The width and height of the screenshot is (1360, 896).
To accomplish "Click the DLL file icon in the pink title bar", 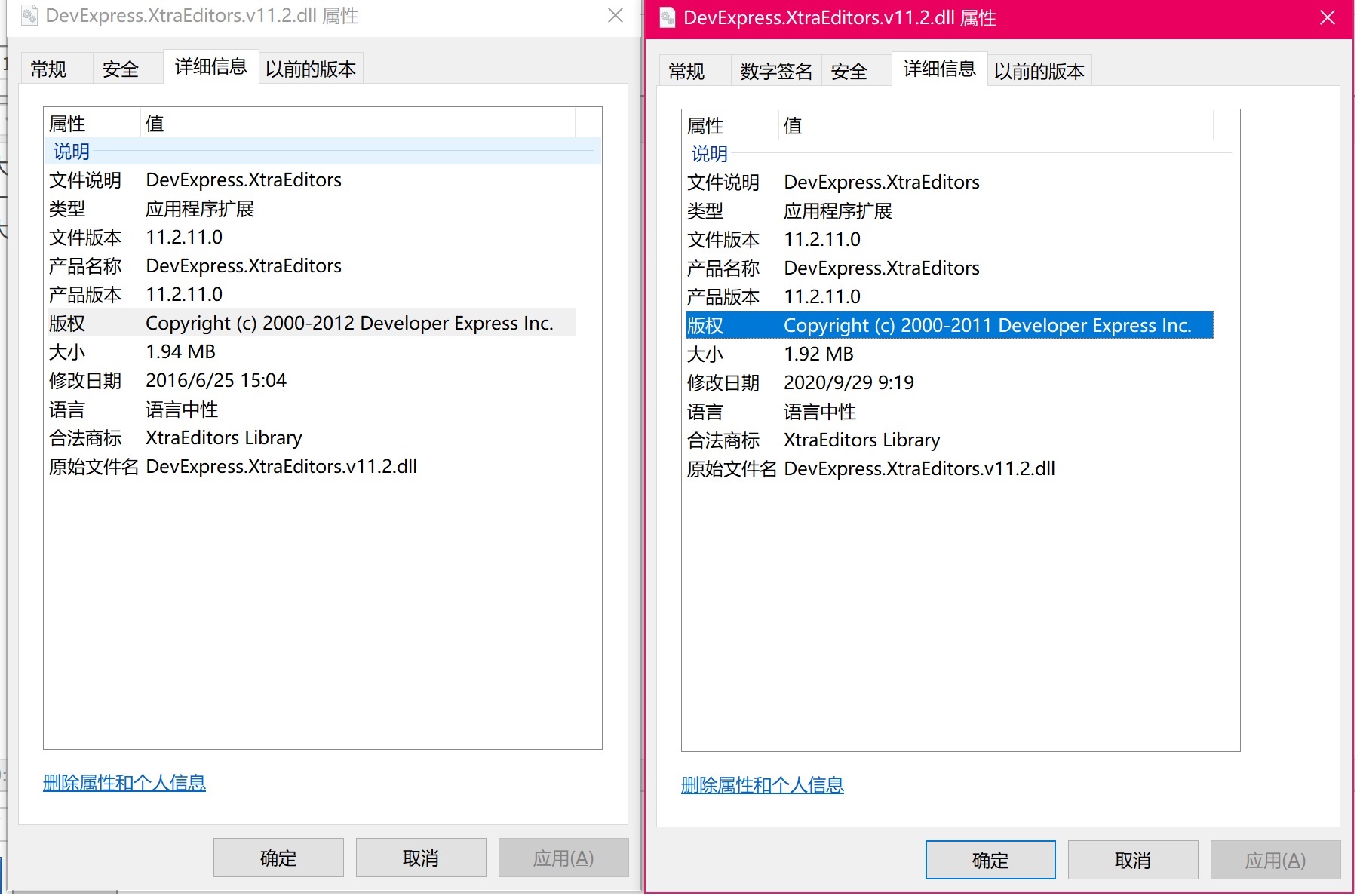I will pos(667,17).
